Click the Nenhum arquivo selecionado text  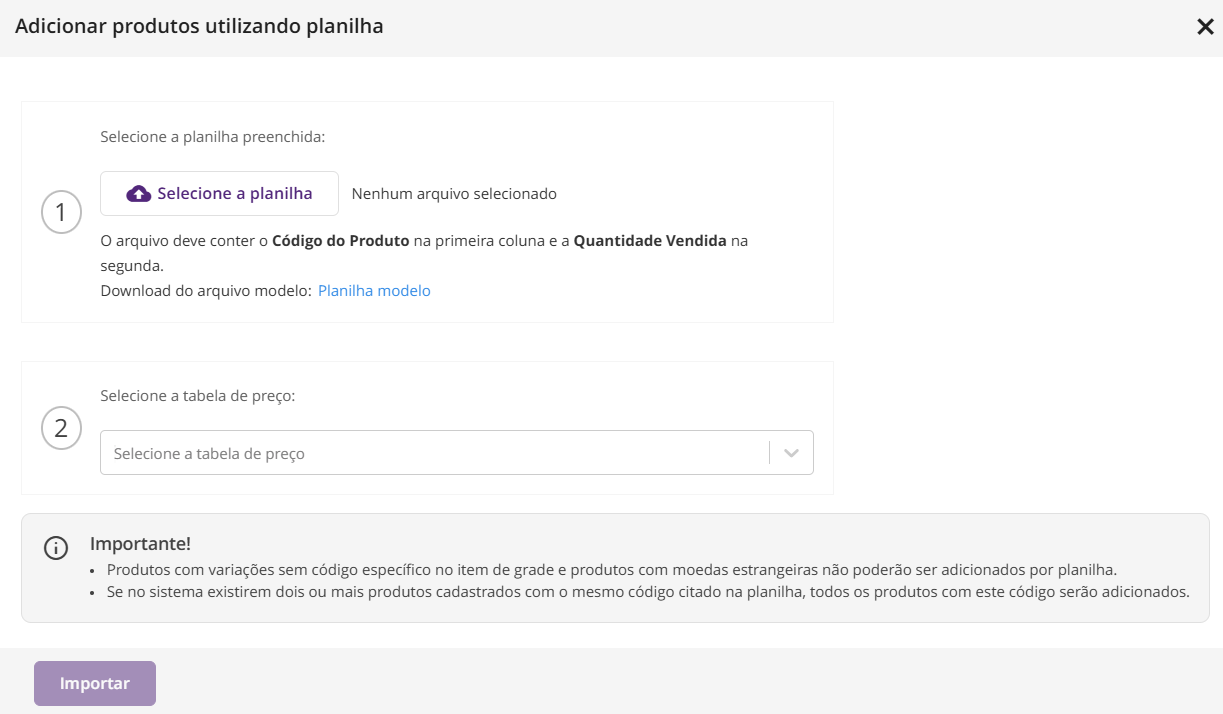pos(454,194)
